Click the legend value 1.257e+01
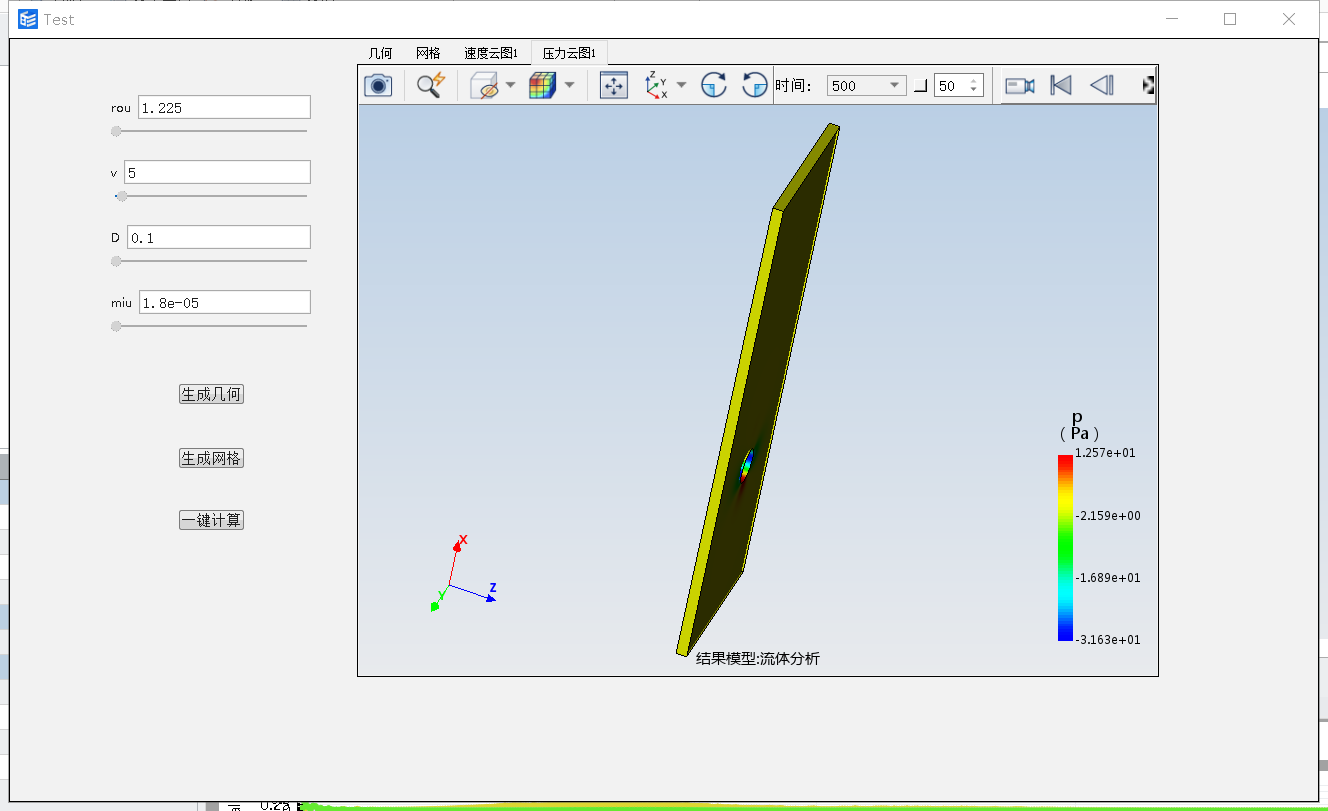This screenshot has width=1328, height=811. point(1105,453)
